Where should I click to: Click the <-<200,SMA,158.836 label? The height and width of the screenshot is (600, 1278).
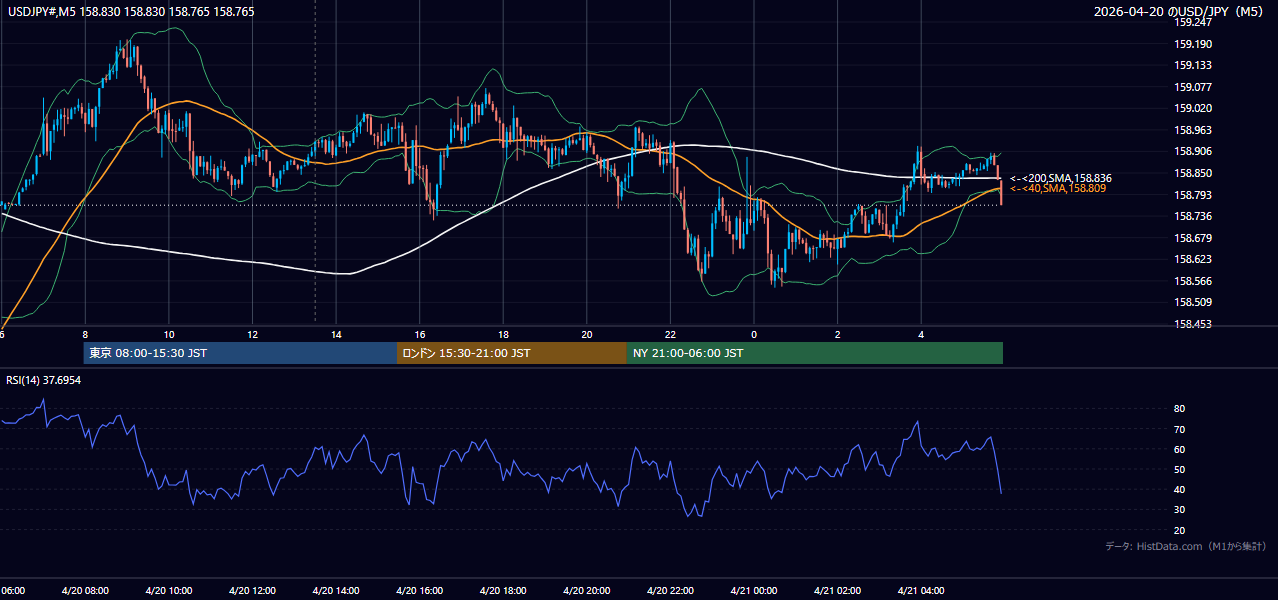click(1060, 178)
